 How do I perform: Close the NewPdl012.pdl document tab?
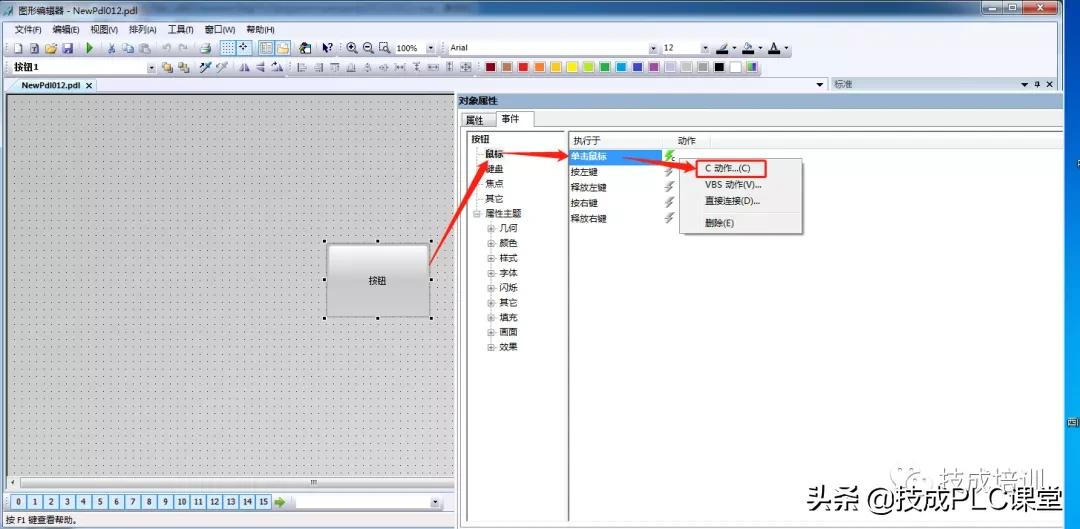point(89,85)
